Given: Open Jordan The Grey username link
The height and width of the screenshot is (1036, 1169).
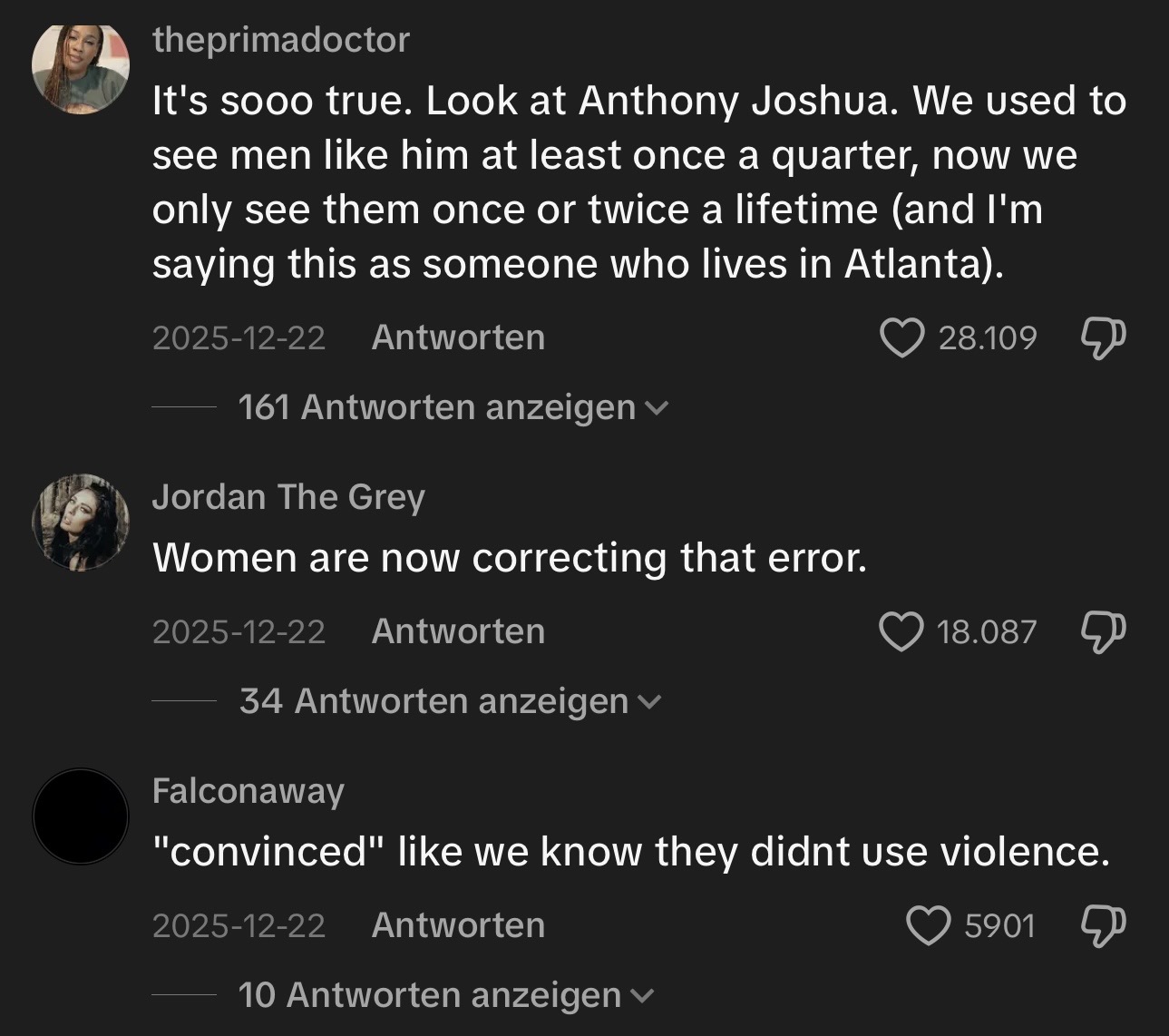Looking at the screenshot, I should [x=288, y=497].
